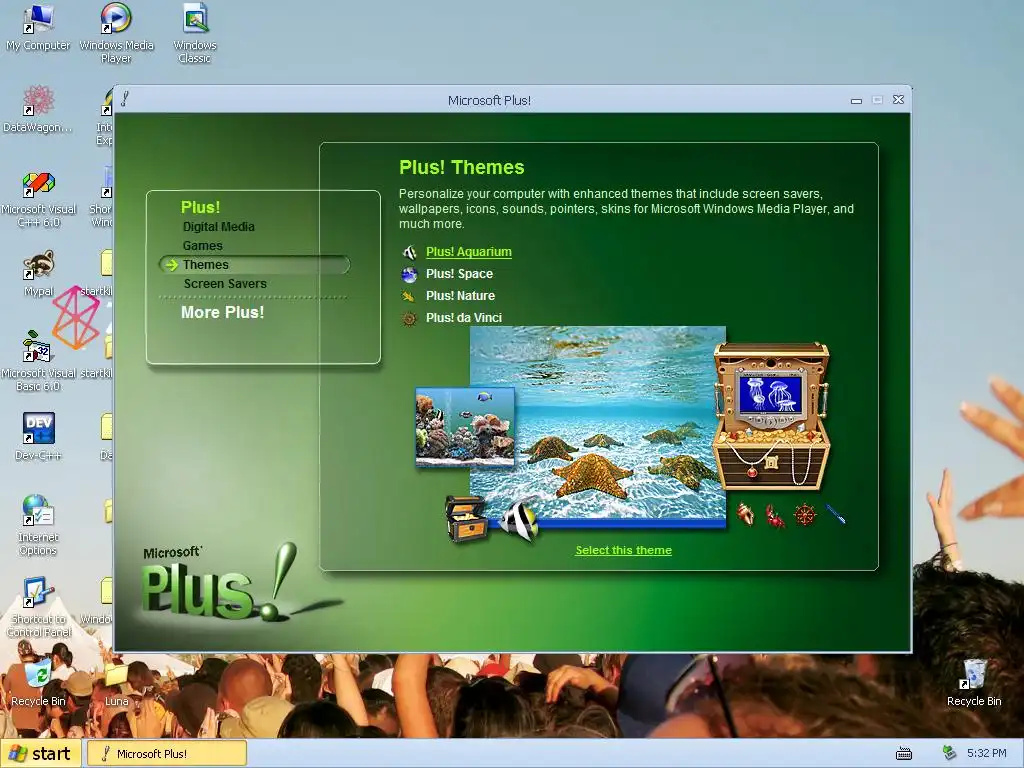This screenshot has height=768, width=1024.
Task: Click the keyboard icon in system tray
Action: tap(904, 754)
